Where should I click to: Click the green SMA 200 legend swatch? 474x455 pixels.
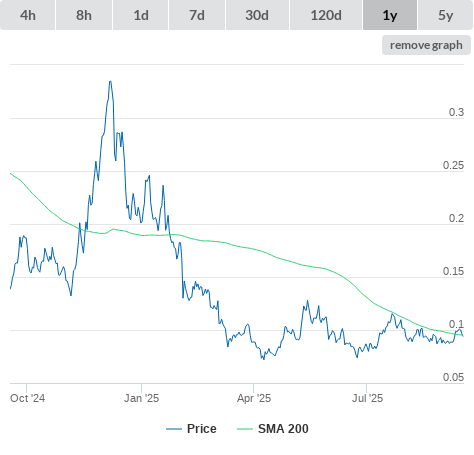click(245, 429)
